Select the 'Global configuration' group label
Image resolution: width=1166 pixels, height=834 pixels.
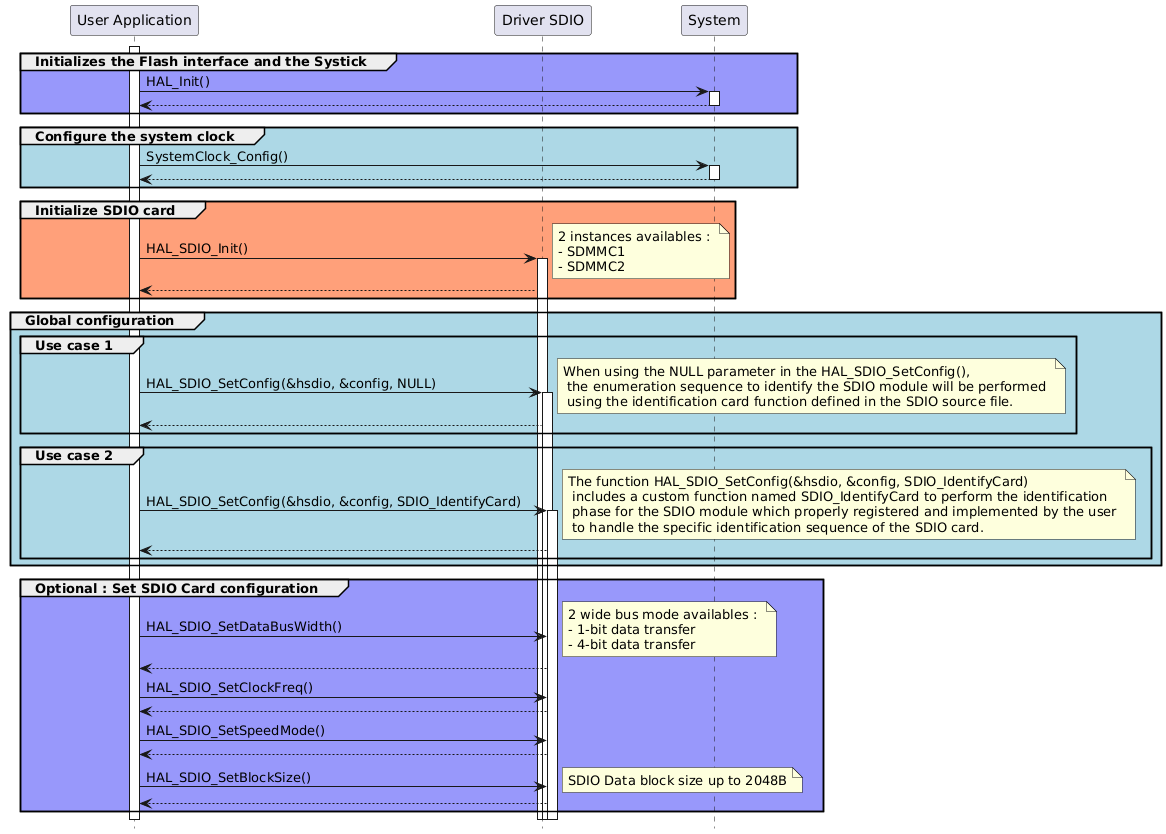pyautogui.click(x=100, y=321)
